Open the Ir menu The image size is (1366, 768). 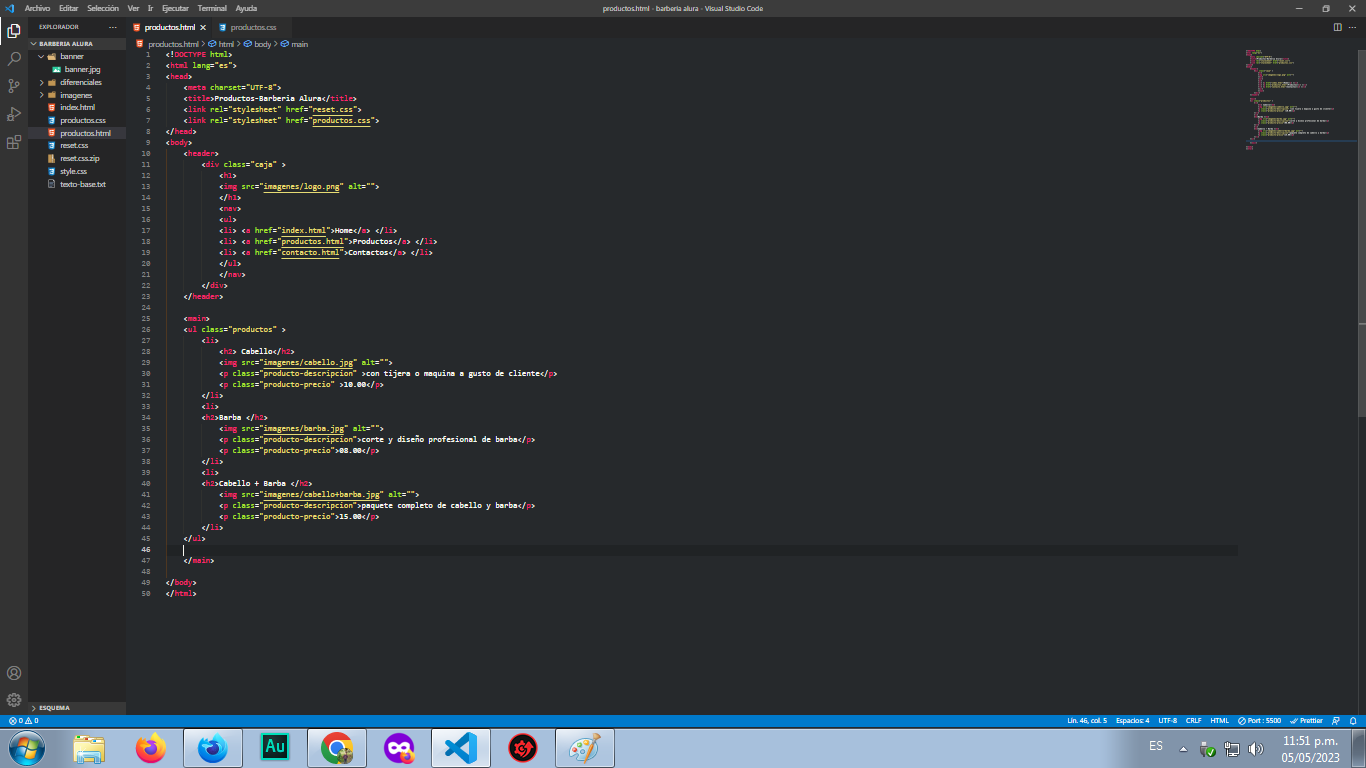150,8
